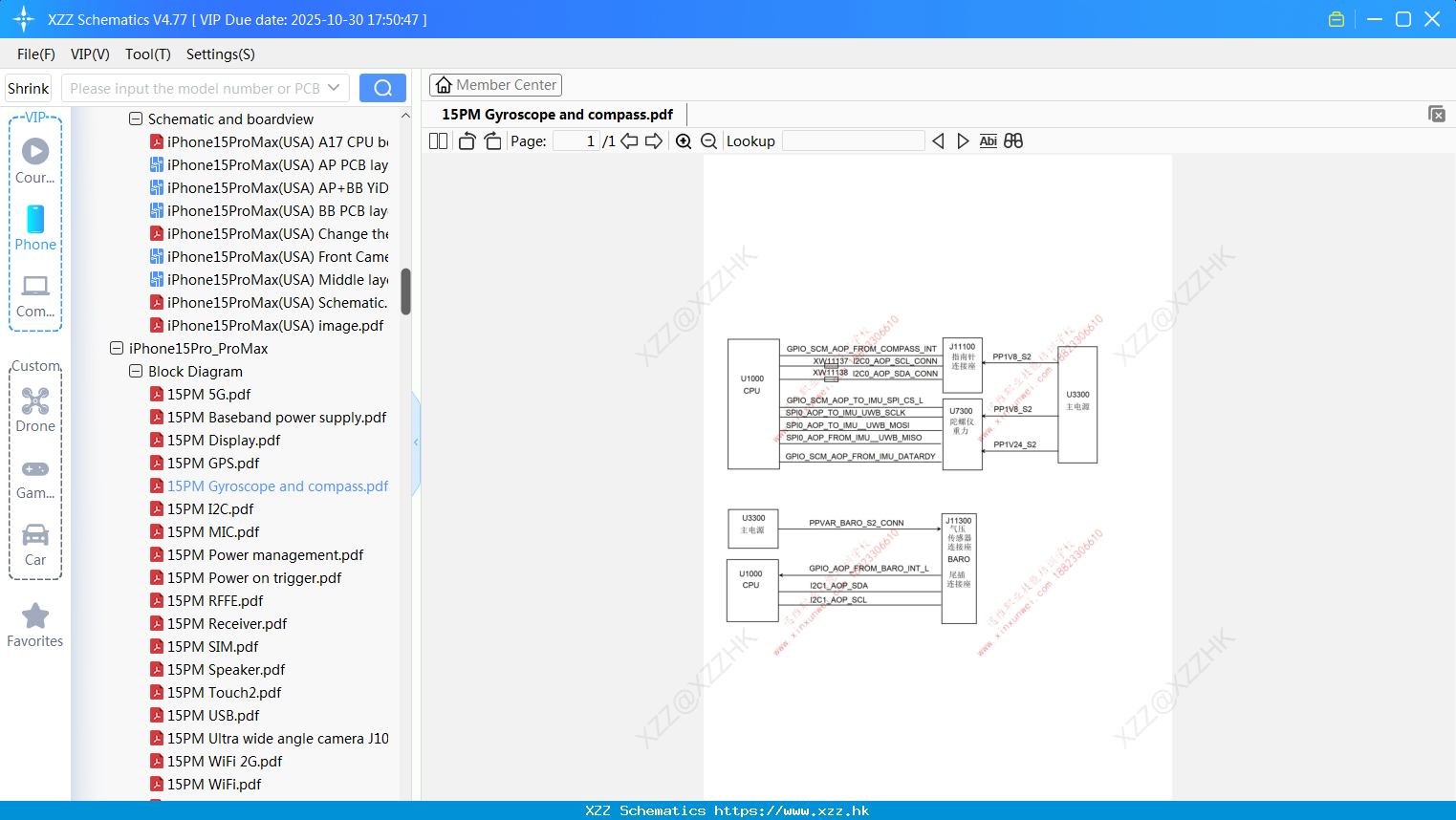Open 15PM Display.pdf
The height and width of the screenshot is (820, 1456).
point(215,441)
